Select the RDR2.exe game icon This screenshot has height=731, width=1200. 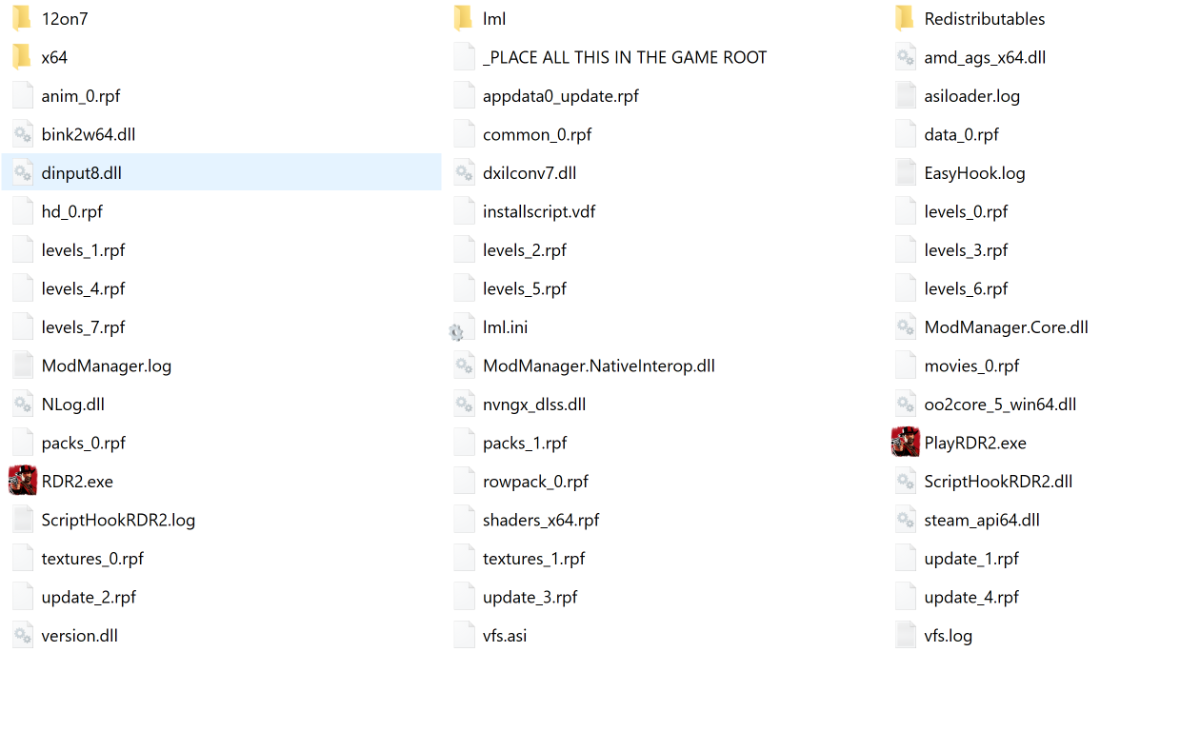pos(22,481)
